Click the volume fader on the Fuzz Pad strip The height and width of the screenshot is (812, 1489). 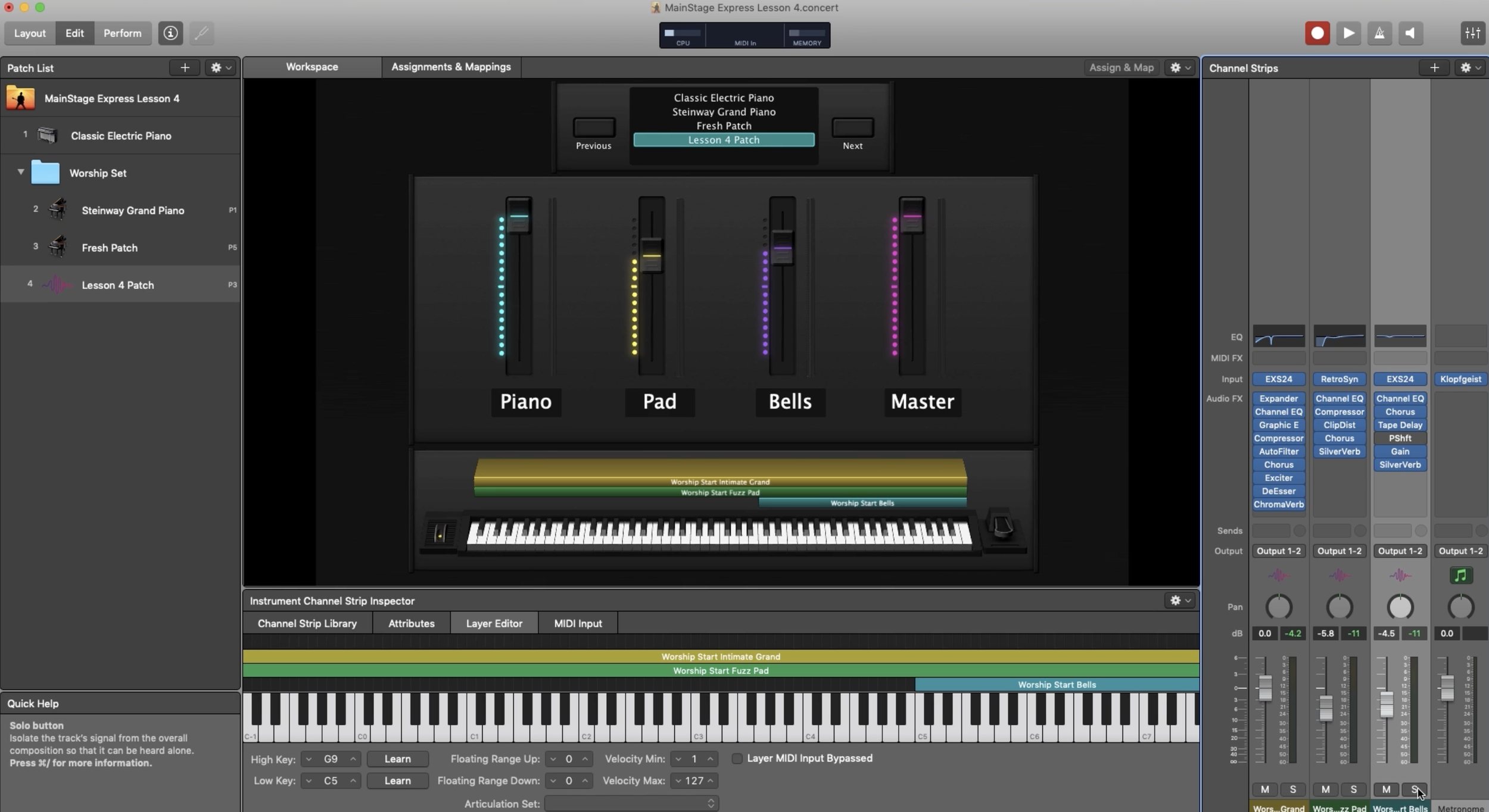coord(1325,707)
